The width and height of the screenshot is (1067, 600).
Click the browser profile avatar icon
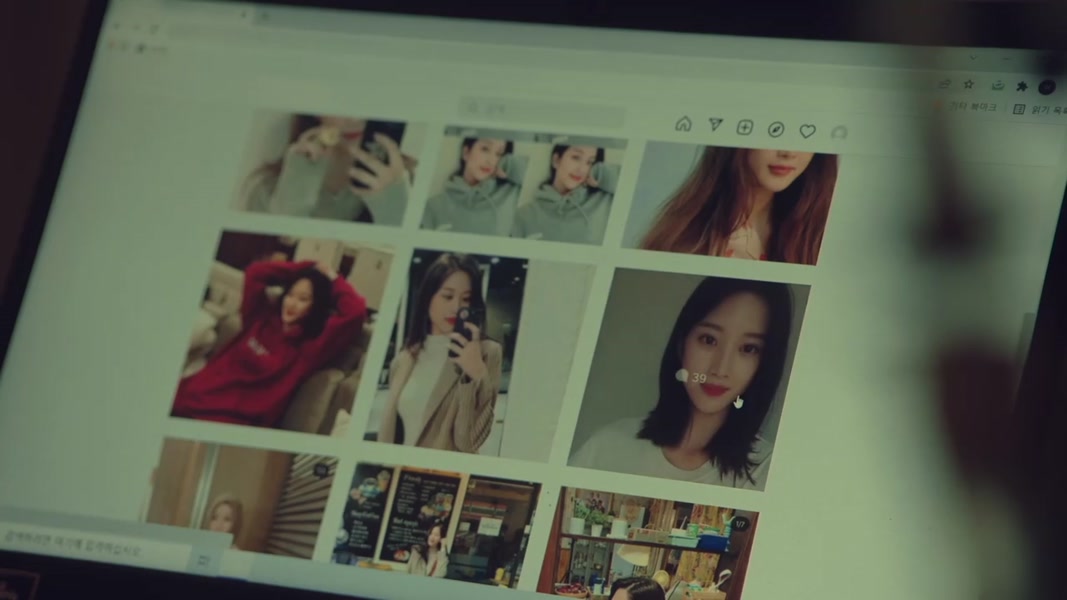1047,87
